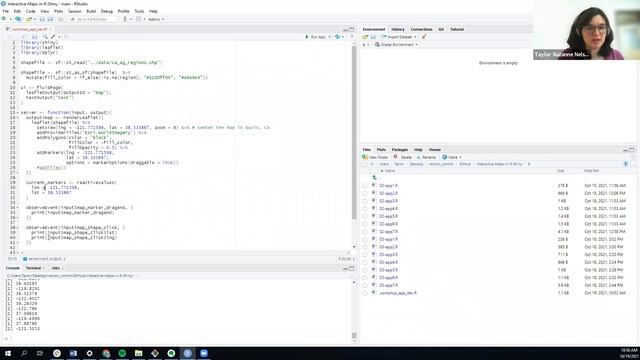Switch to the Packages tab
640x360 pixels.
(x=400, y=150)
